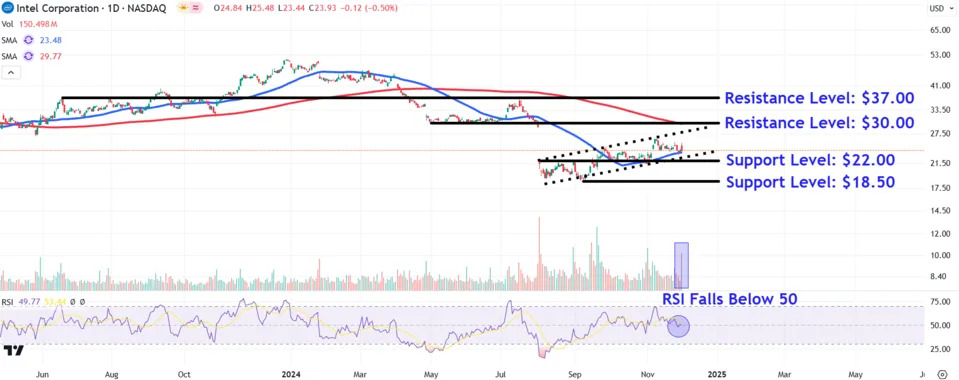This screenshot has width=959, height=380.
Task: Click the Jul label on the time axis
Action: 501,373
